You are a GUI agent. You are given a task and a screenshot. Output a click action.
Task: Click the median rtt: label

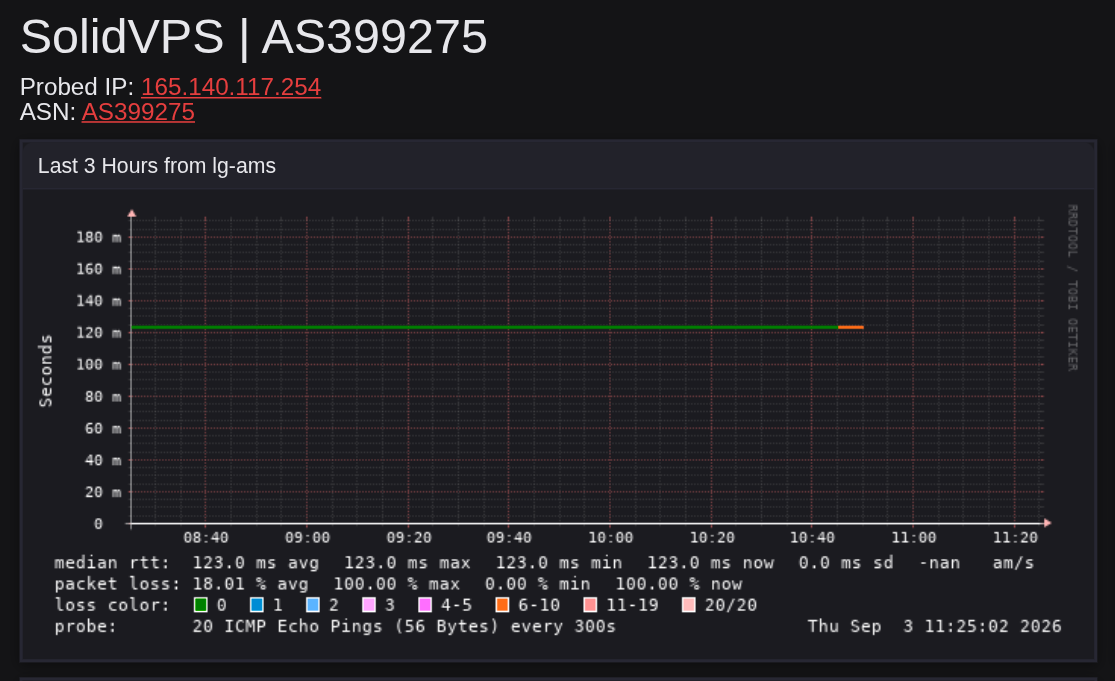click(112, 563)
